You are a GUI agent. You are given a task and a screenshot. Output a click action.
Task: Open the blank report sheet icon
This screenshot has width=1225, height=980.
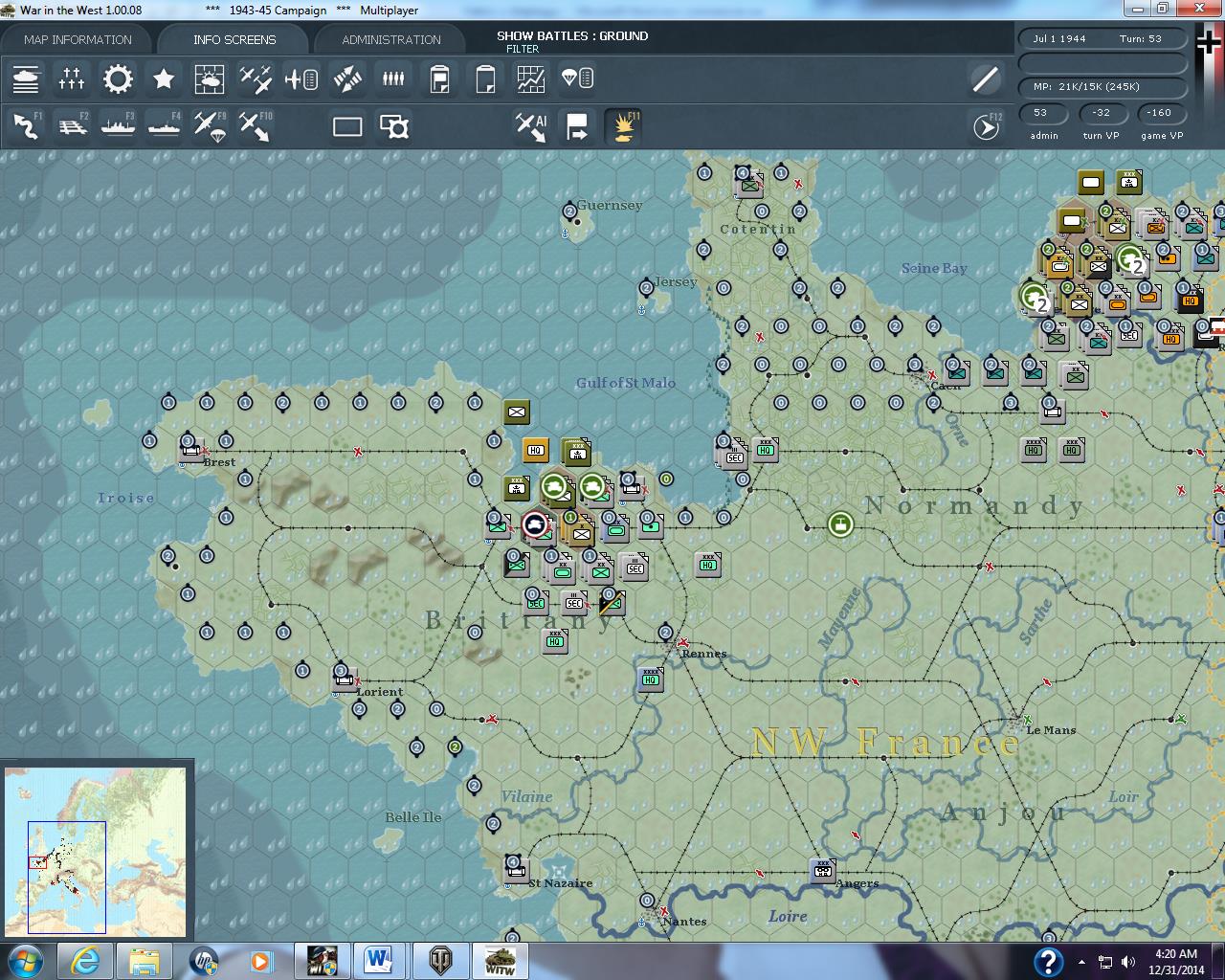click(485, 78)
